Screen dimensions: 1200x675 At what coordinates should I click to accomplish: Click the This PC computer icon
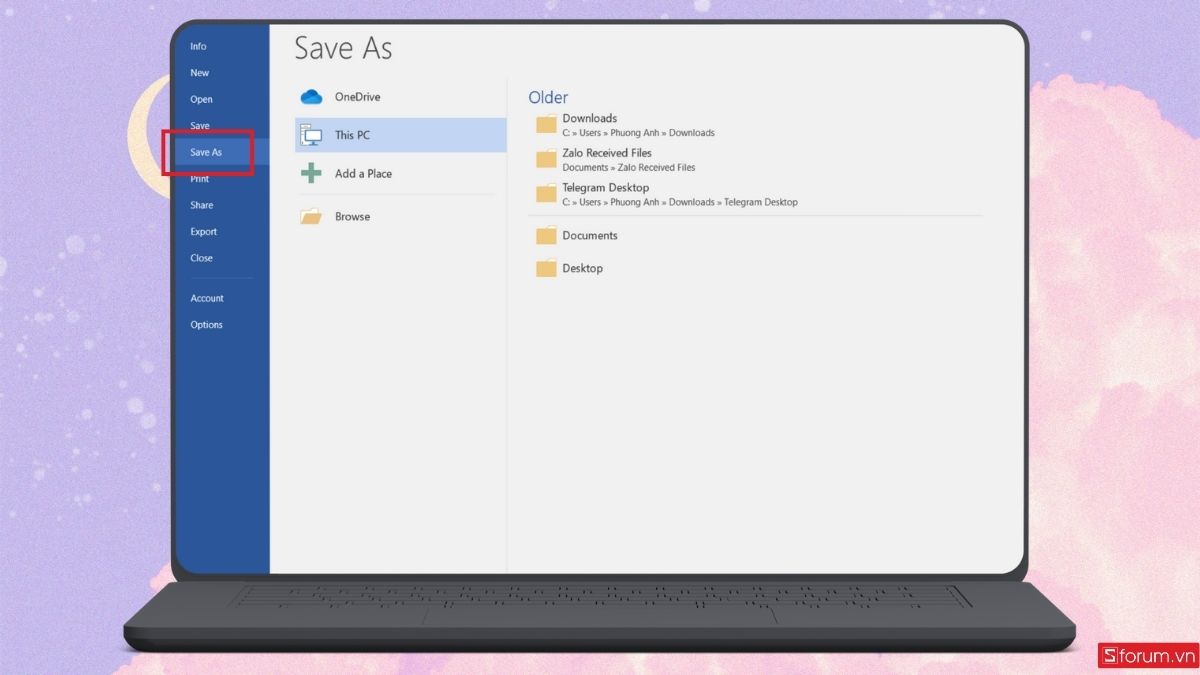pos(311,135)
